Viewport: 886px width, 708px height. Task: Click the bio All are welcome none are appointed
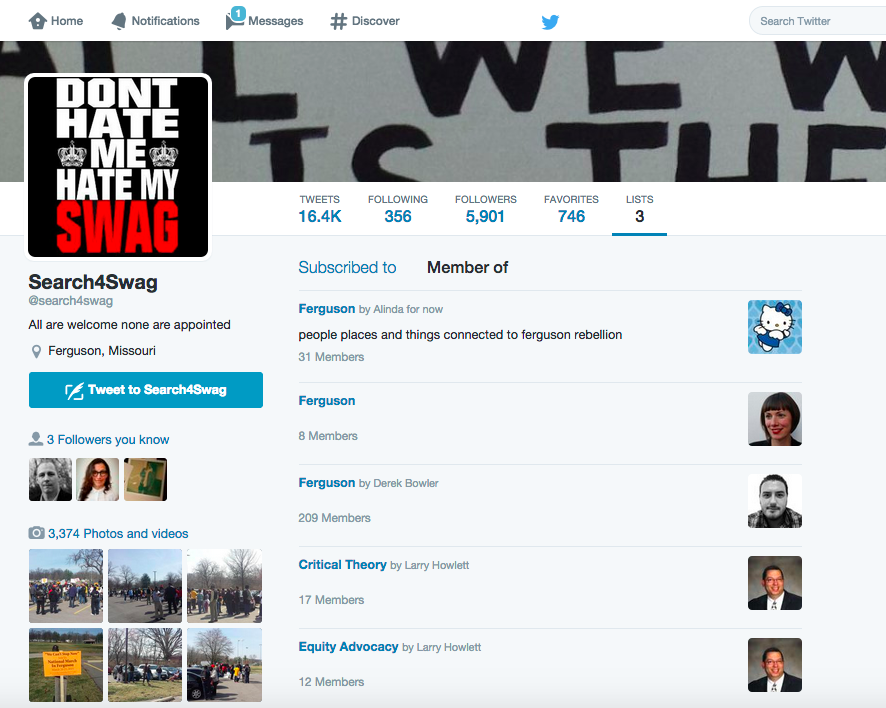[x=129, y=325]
